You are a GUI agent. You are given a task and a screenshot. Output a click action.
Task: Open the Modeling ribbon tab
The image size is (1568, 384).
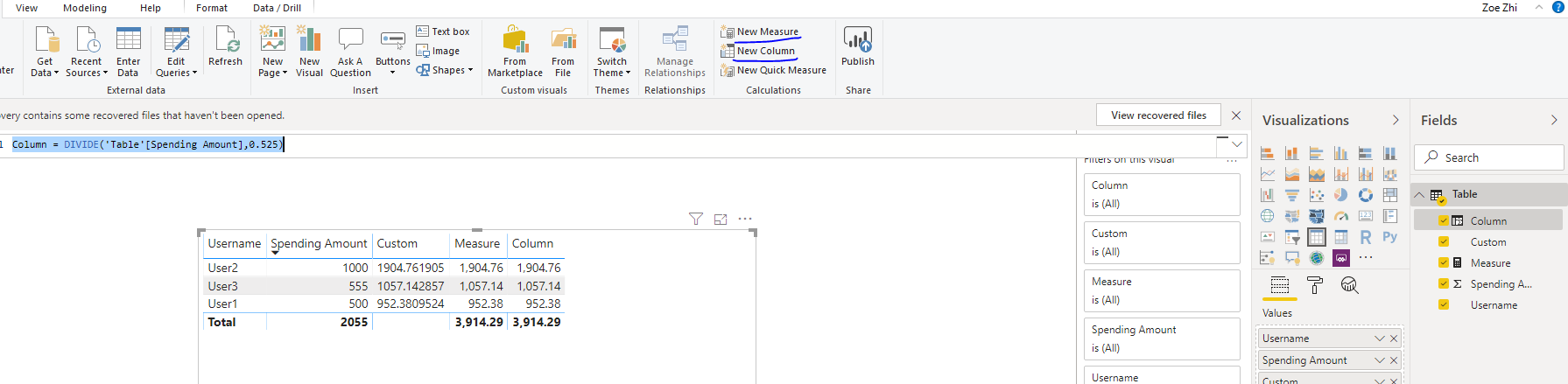tap(85, 8)
